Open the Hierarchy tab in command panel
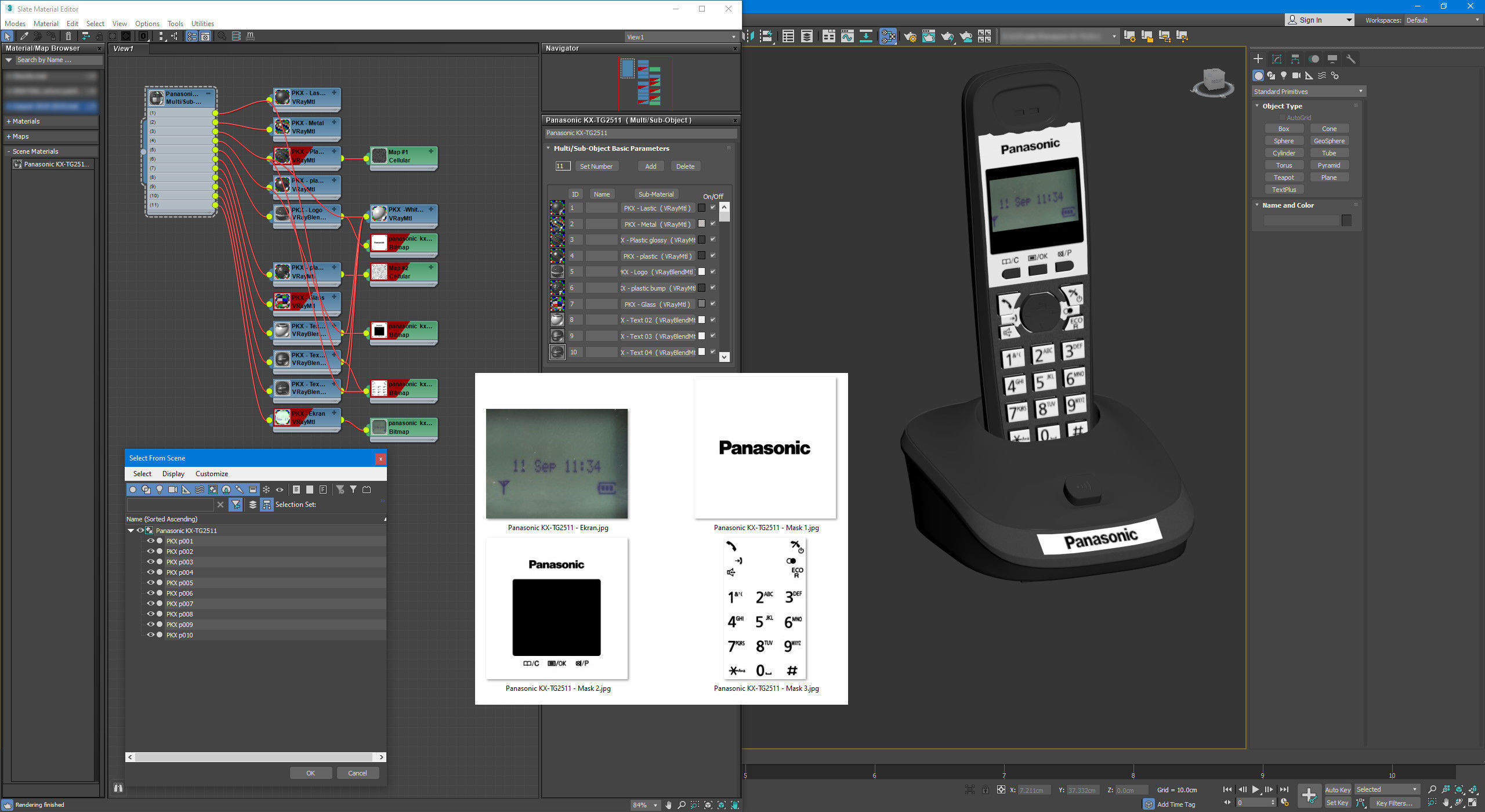Image resolution: width=1485 pixels, height=812 pixels. click(x=1295, y=59)
